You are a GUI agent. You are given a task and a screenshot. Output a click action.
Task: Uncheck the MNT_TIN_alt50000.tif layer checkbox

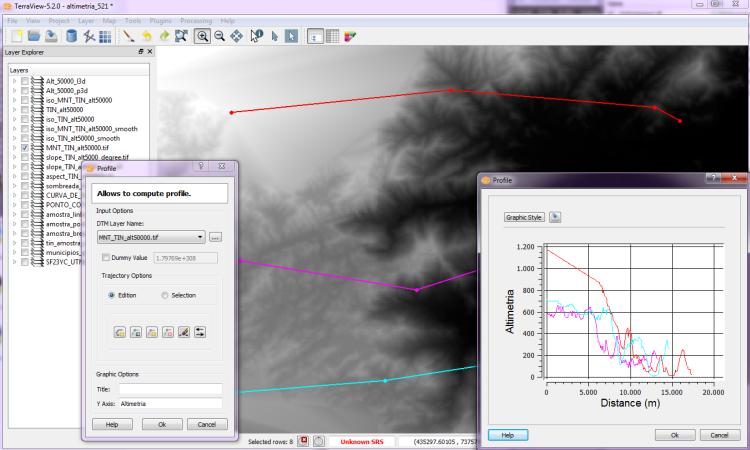click(25, 147)
